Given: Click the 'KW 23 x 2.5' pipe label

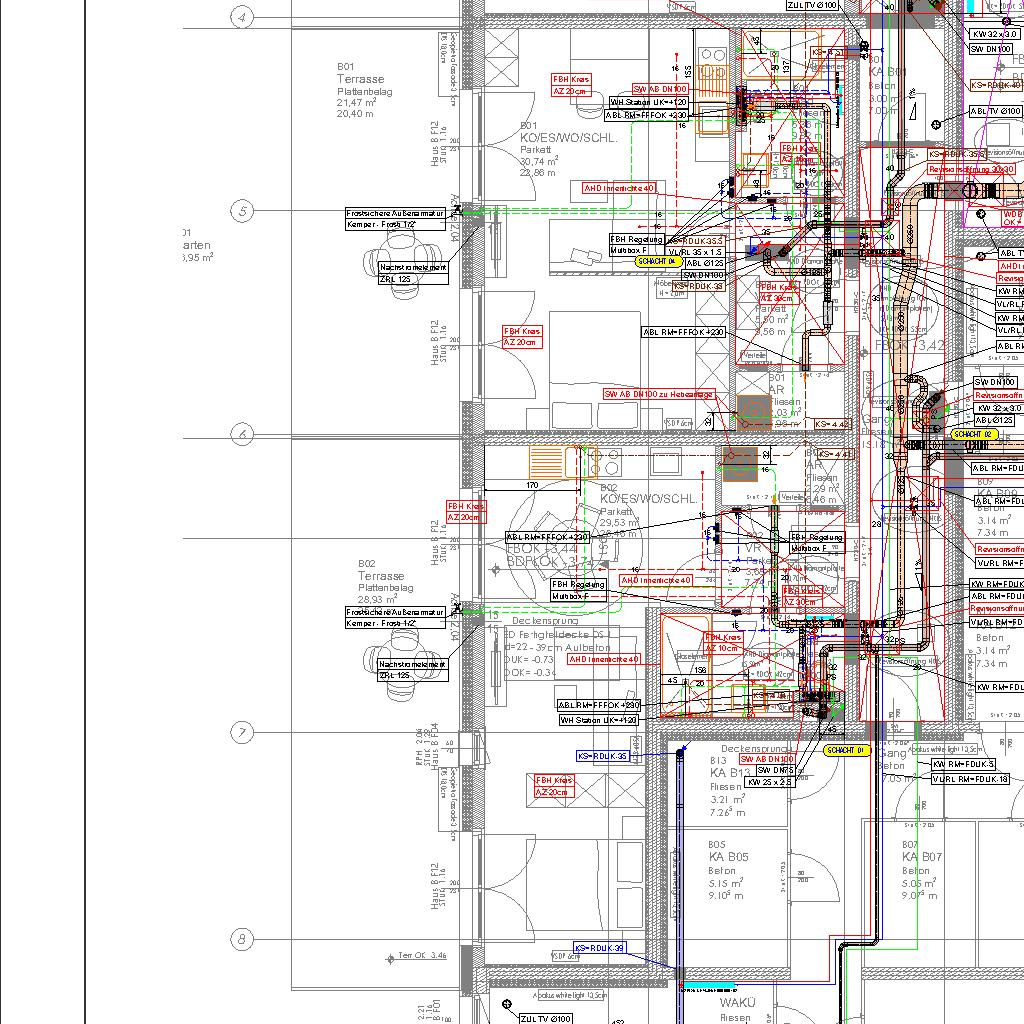Looking at the screenshot, I should click(770, 782).
